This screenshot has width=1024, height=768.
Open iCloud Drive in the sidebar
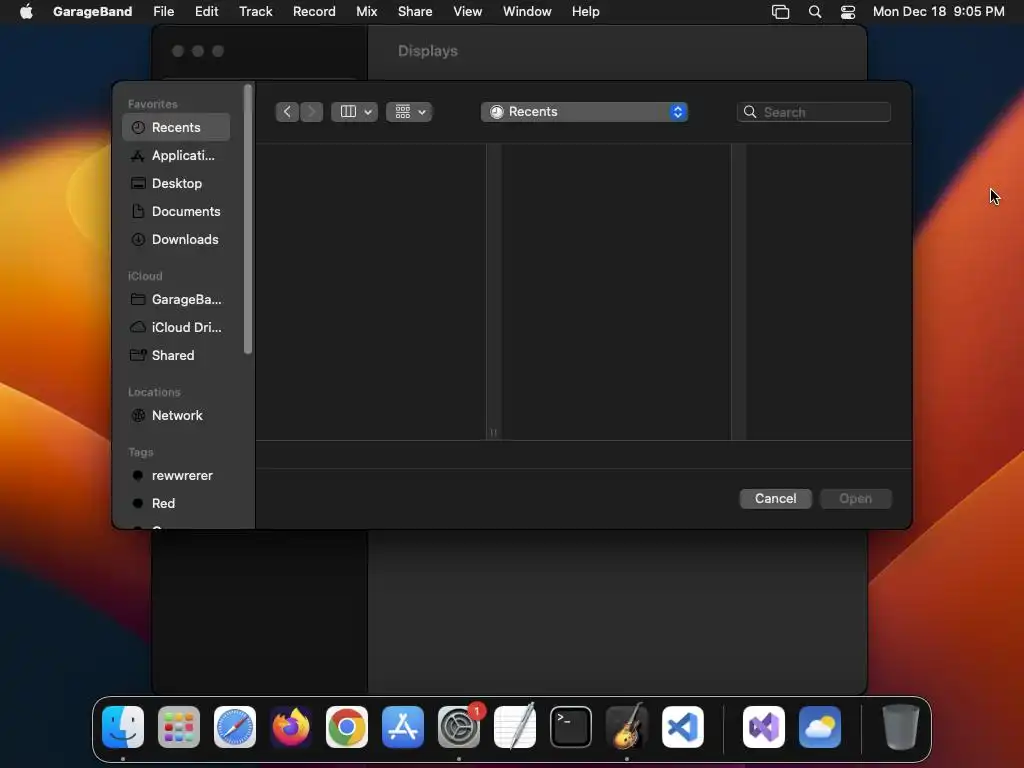pyautogui.click(x=176, y=328)
